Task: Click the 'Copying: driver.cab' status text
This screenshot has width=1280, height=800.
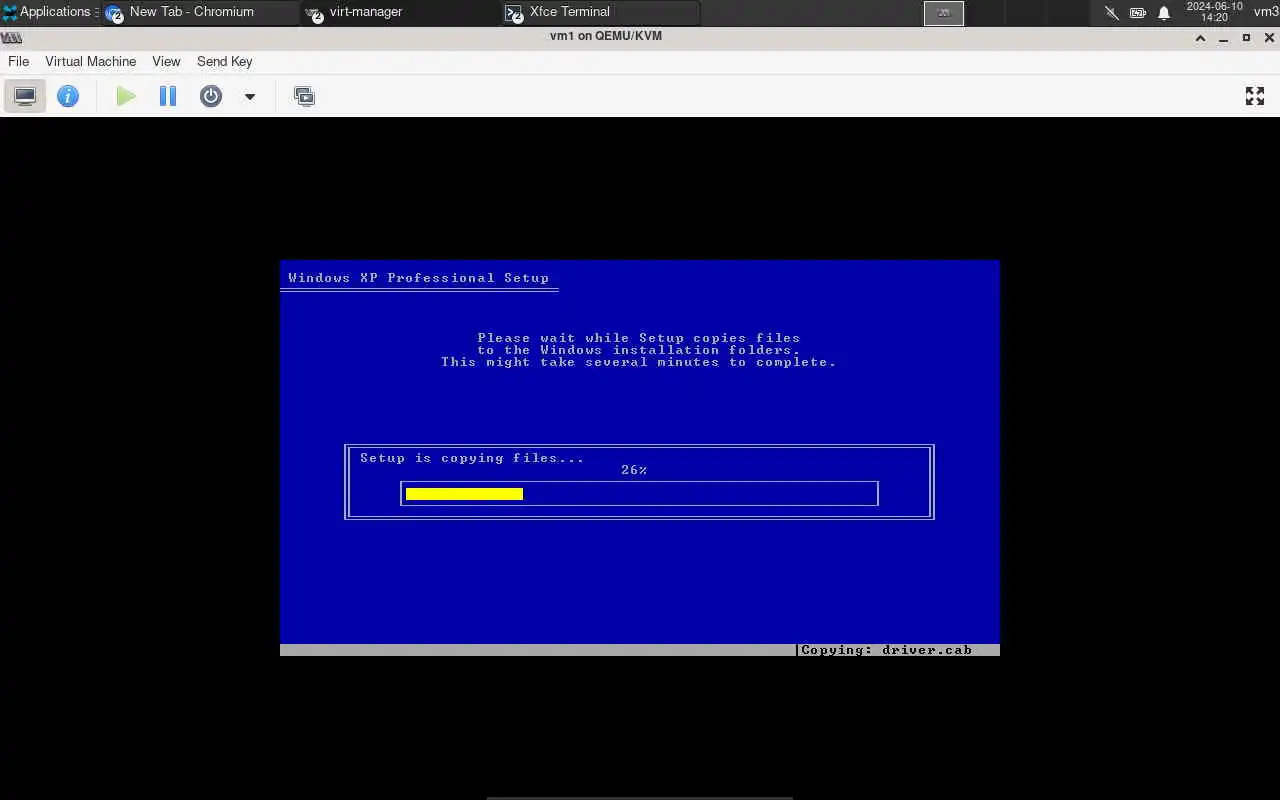Action: (886, 650)
